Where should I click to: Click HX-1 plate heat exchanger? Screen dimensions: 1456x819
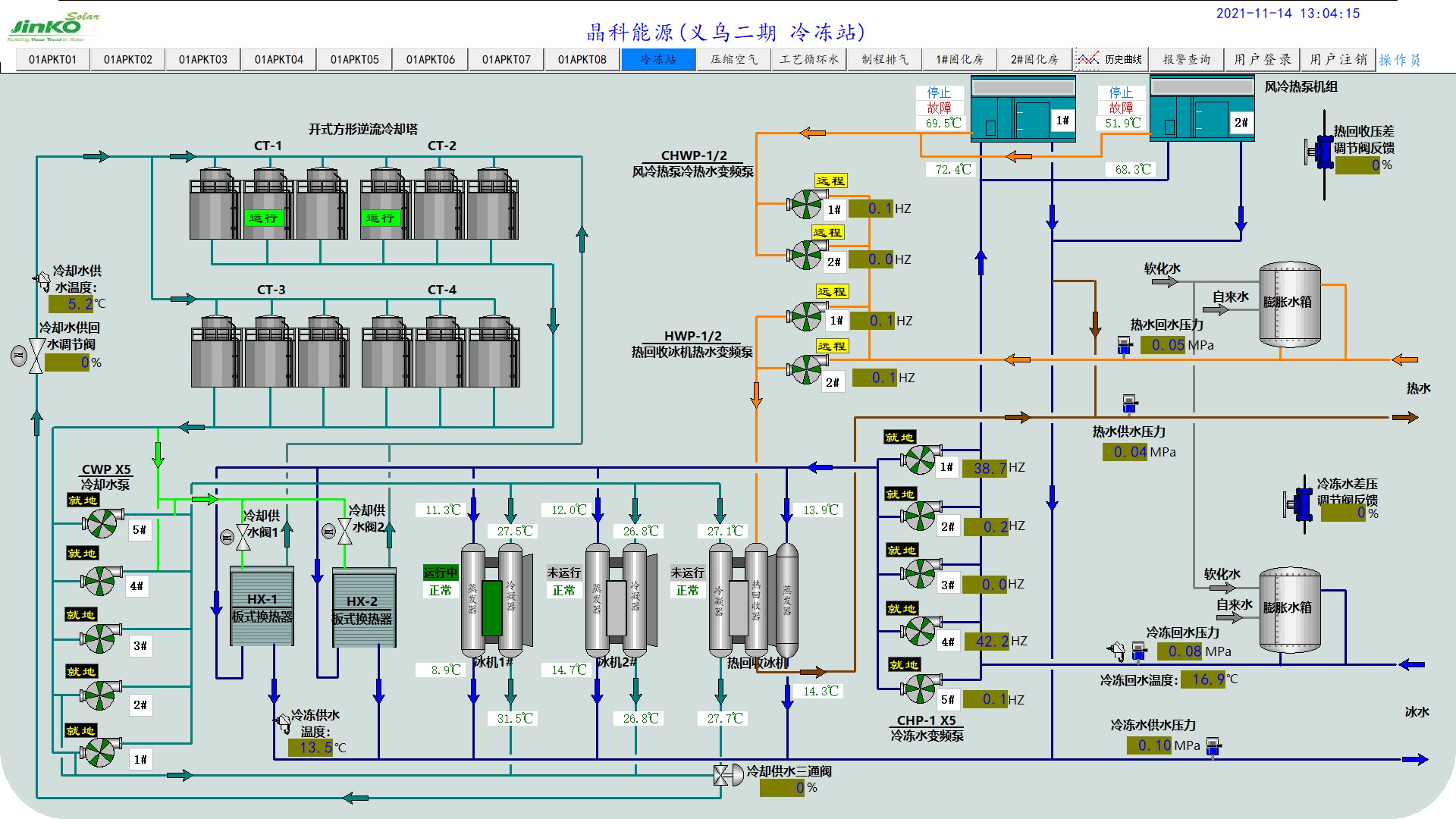pyautogui.click(x=262, y=607)
